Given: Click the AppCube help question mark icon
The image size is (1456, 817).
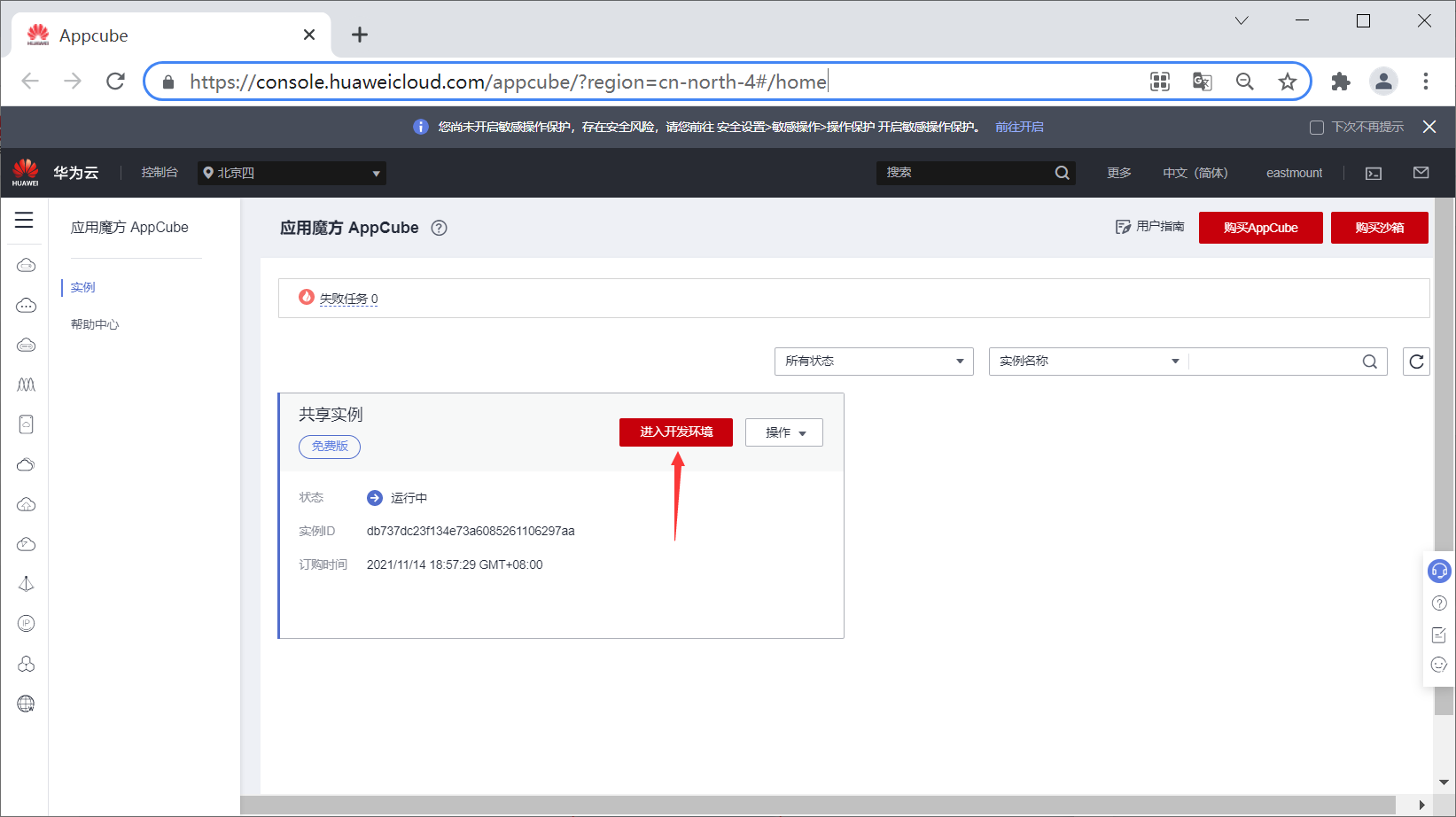Looking at the screenshot, I should 439,228.
